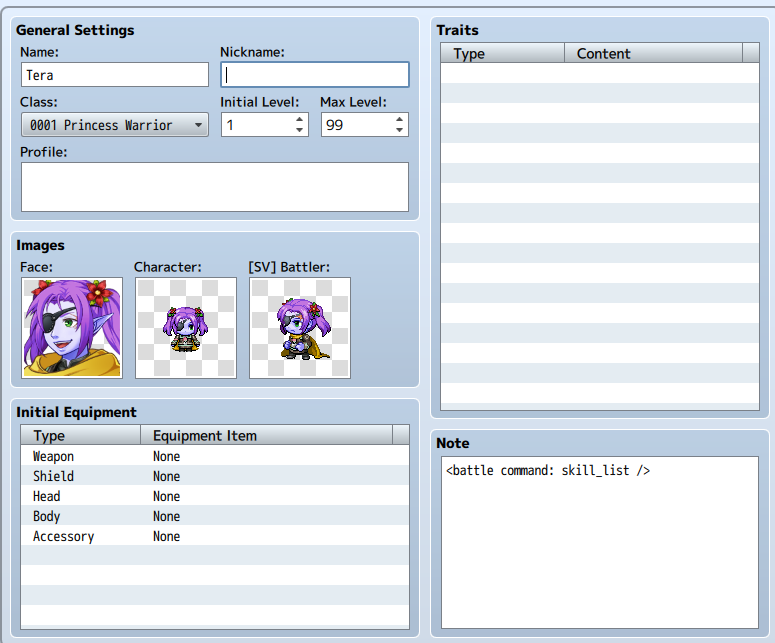Screen dimensions: 775x643
Task: Click None value for Body
Action: (x=167, y=516)
